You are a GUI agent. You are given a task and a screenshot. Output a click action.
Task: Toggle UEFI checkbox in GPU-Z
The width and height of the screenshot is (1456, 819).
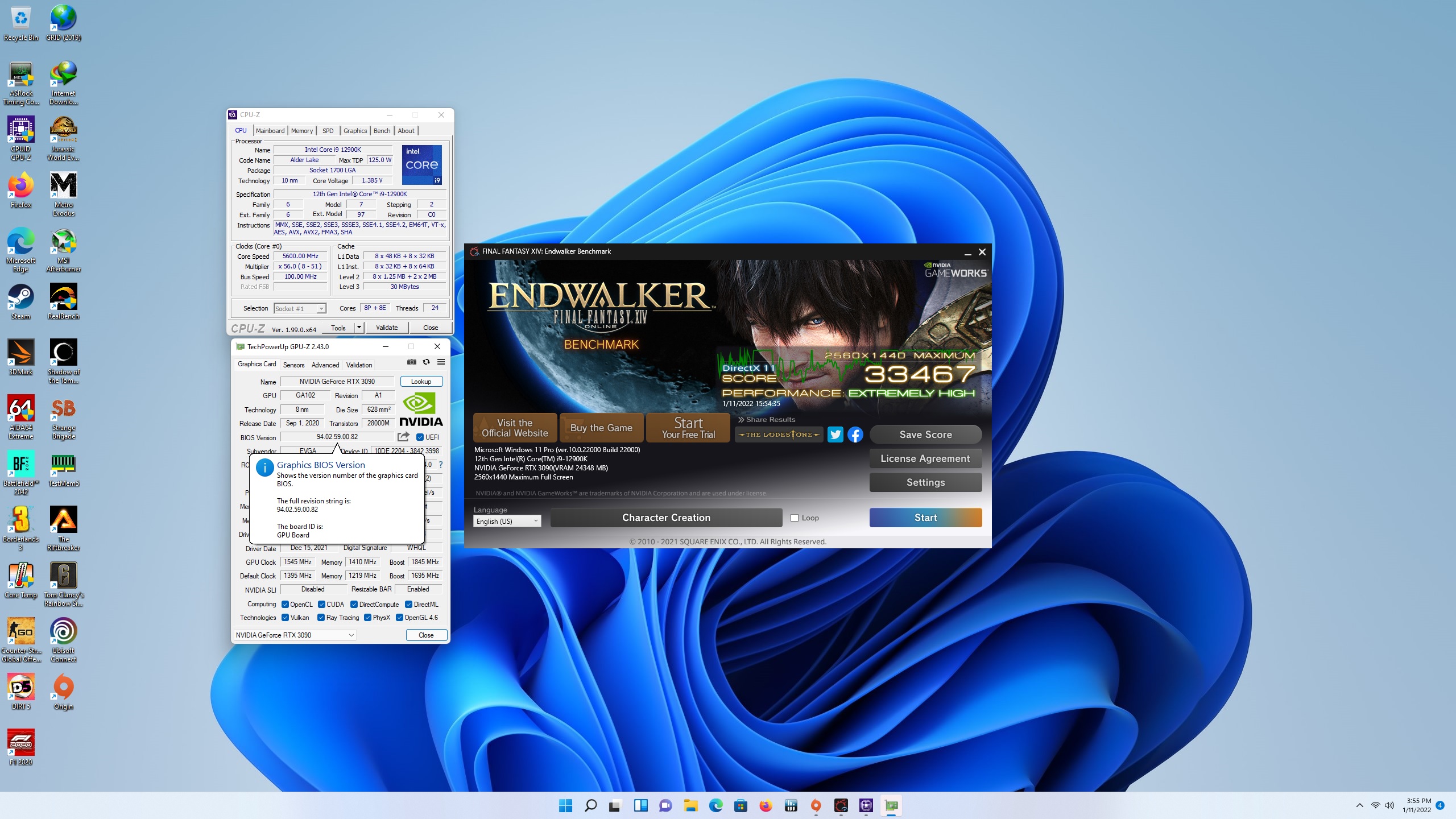pyautogui.click(x=420, y=437)
